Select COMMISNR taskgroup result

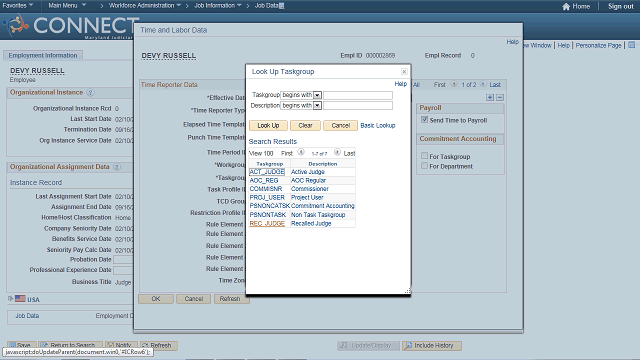click(x=266, y=189)
